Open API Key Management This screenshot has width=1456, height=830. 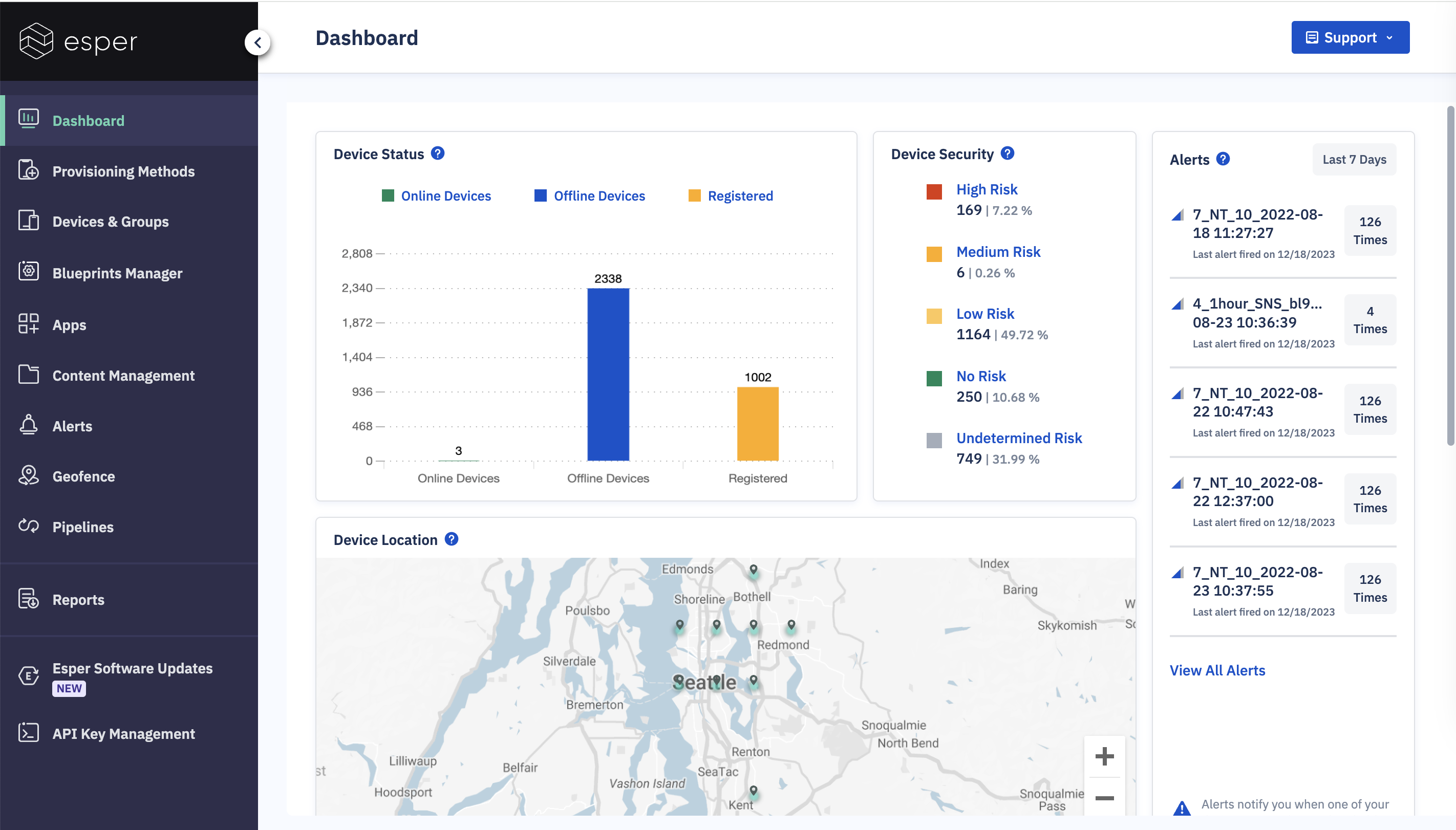(123, 734)
